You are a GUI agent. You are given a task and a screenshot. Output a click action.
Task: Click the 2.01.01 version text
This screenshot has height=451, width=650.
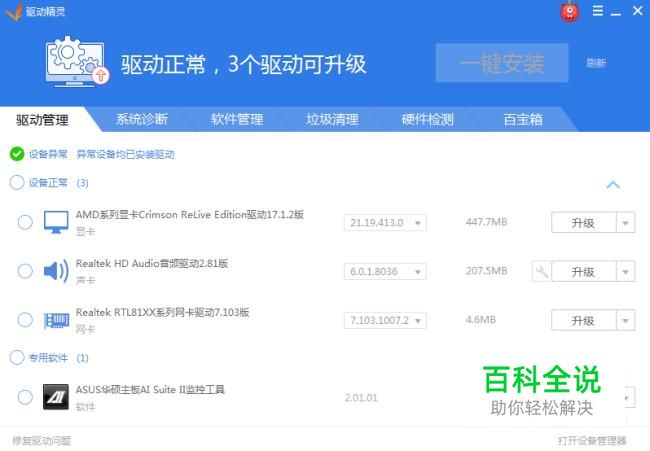(x=361, y=398)
